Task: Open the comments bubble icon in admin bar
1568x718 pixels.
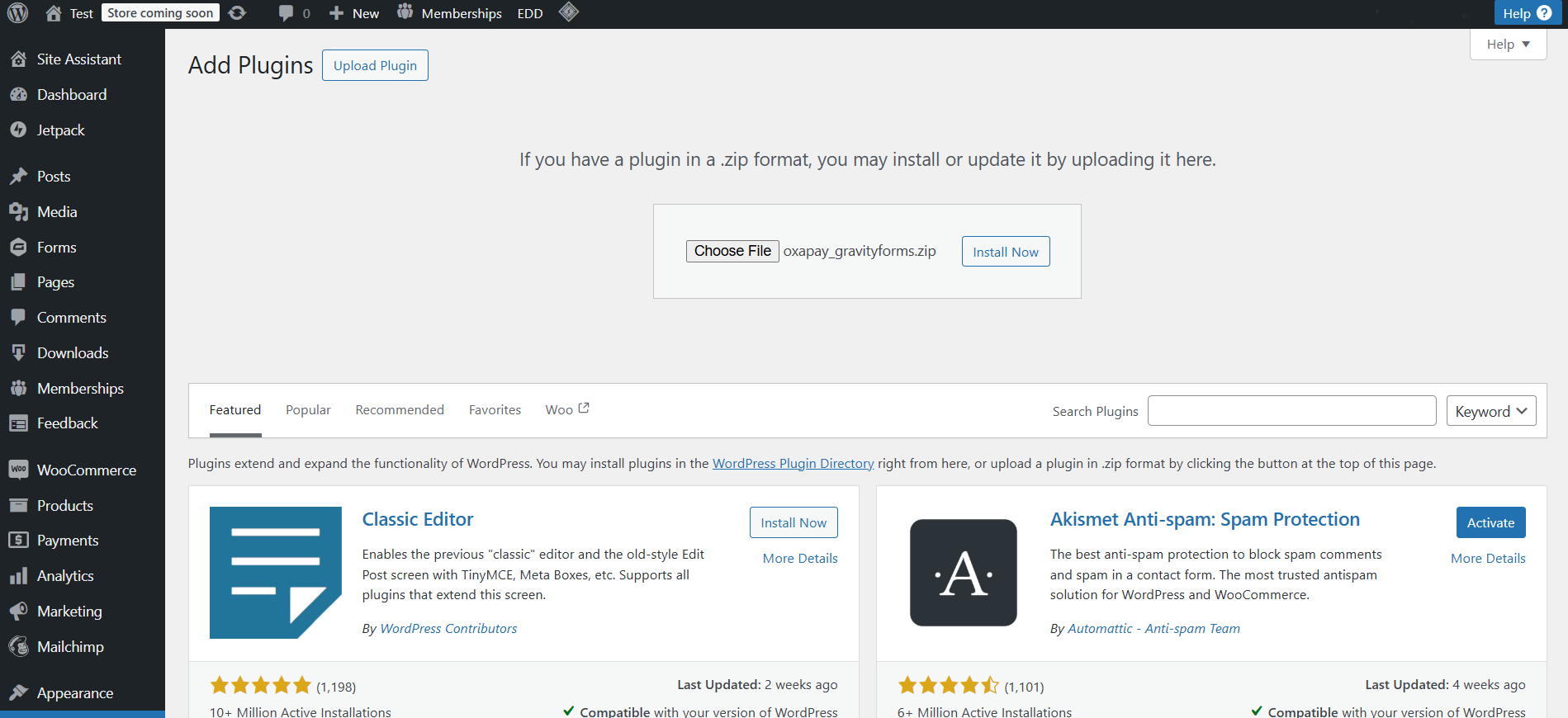Action: (287, 13)
